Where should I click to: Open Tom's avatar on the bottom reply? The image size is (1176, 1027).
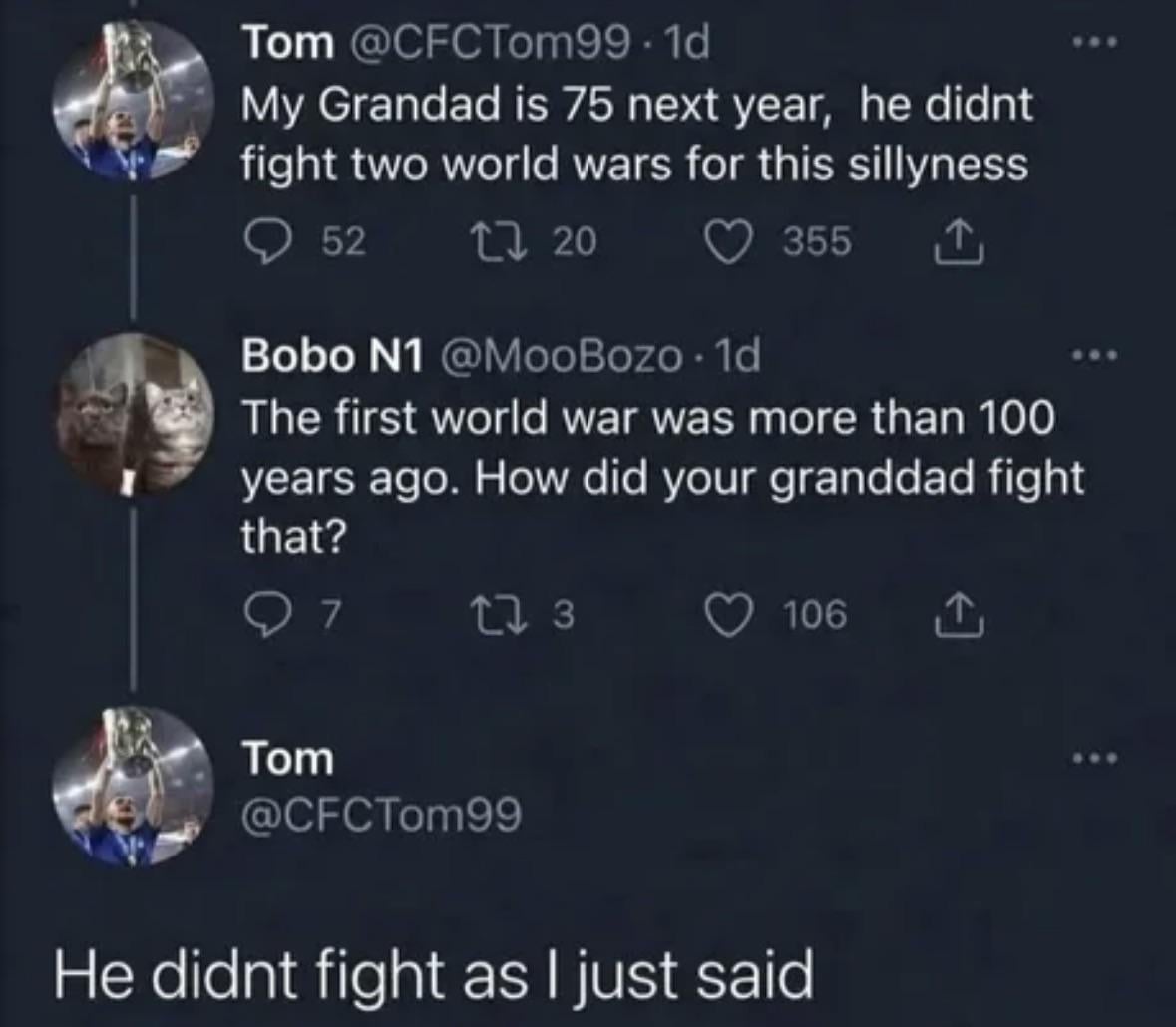[x=134, y=787]
